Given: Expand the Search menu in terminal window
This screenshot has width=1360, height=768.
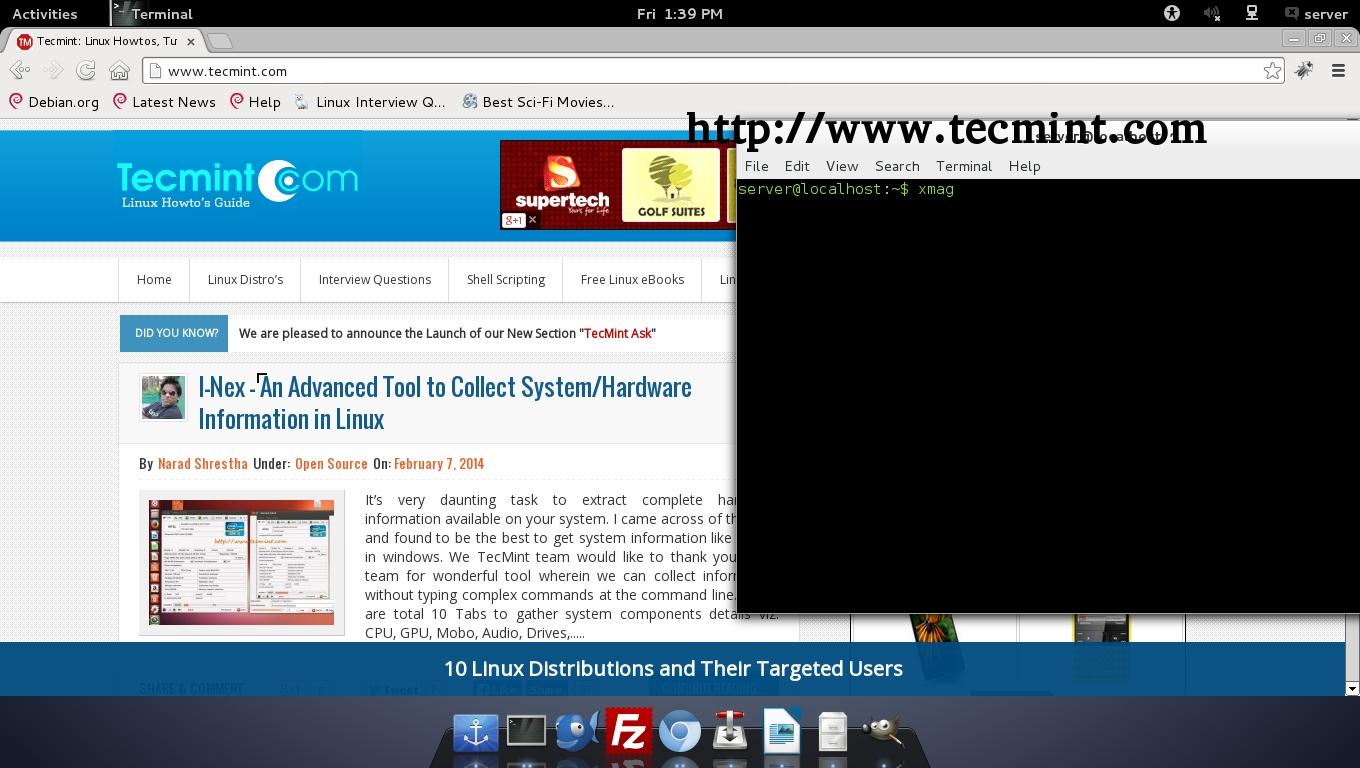Looking at the screenshot, I should click(896, 166).
